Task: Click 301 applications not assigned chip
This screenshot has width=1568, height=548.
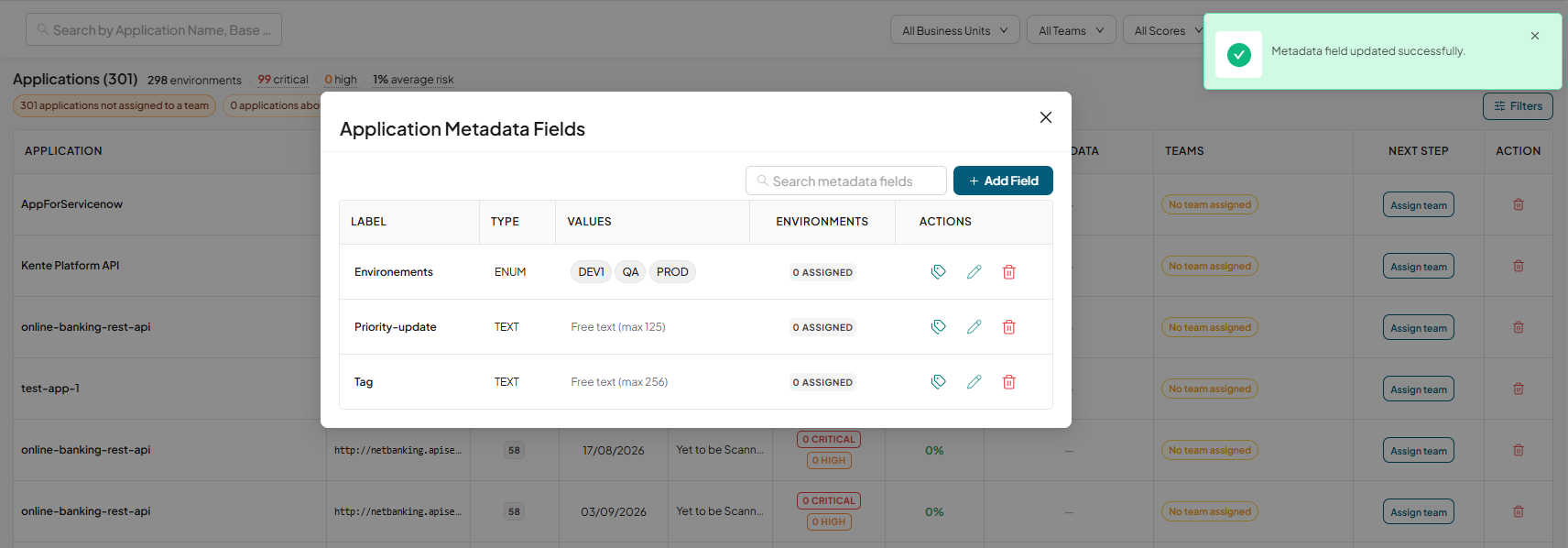Action: (114, 105)
